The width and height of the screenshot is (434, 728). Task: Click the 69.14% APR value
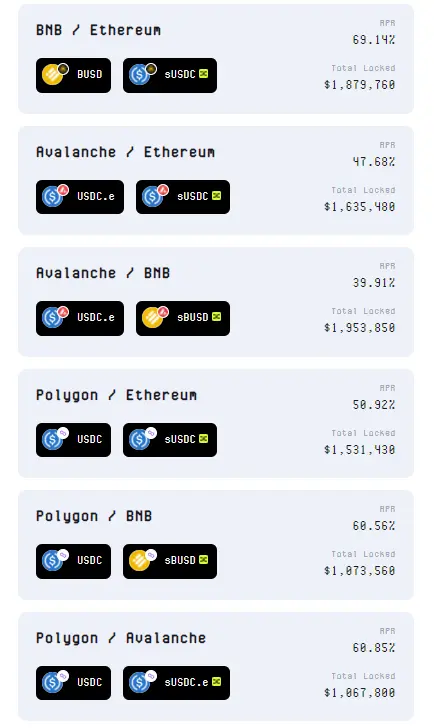click(374, 40)
